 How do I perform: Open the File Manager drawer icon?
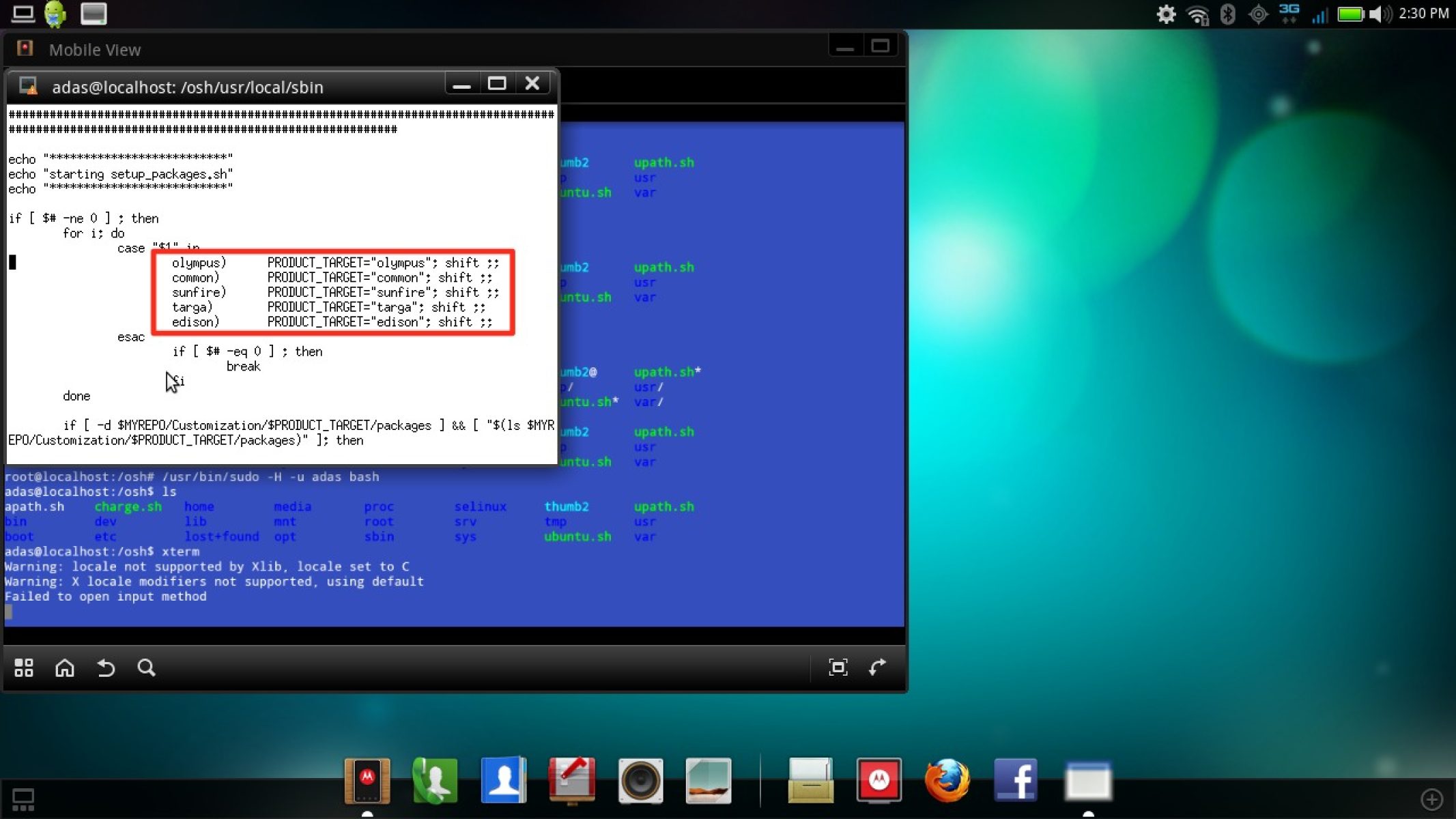(x=810, y=780)
